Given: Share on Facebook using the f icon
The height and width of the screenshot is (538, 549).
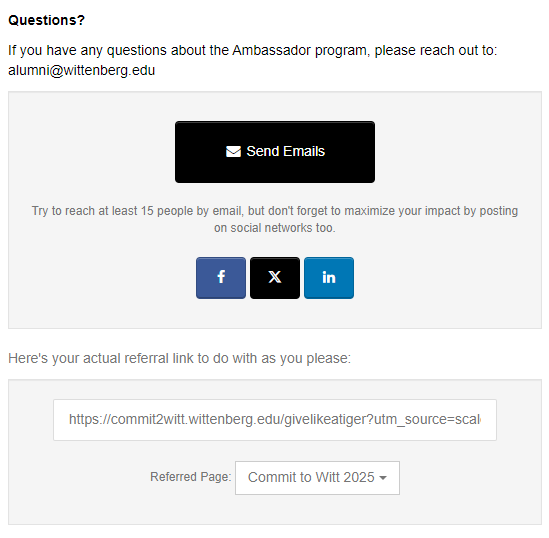Looking at the screenshot, I should [x=221, y=278].
